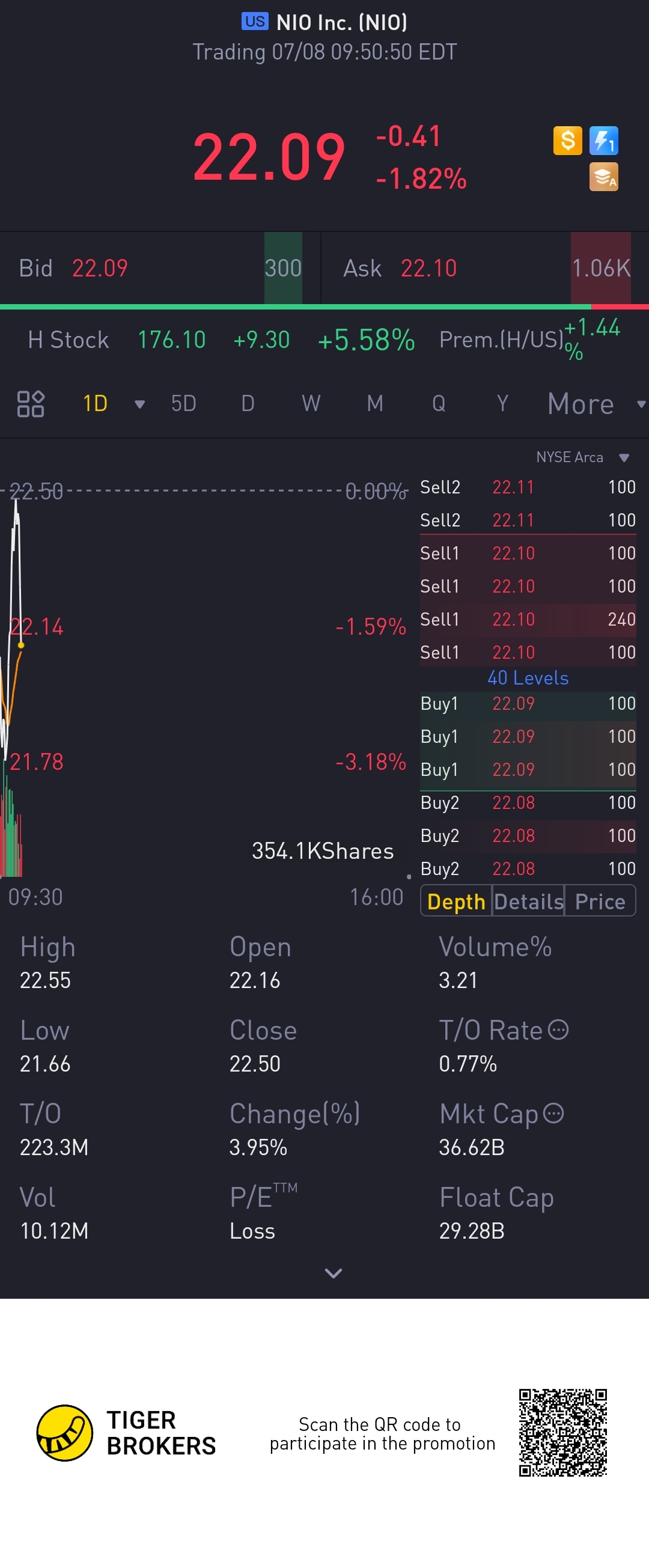Switch order book to Depth view
Viewport: 649px width, 1568px height.
coord(456,901)
